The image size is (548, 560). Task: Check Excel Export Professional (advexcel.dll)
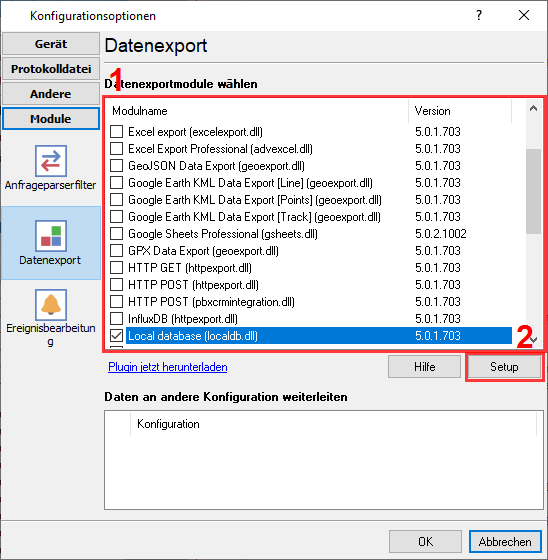tap(116, 149)
